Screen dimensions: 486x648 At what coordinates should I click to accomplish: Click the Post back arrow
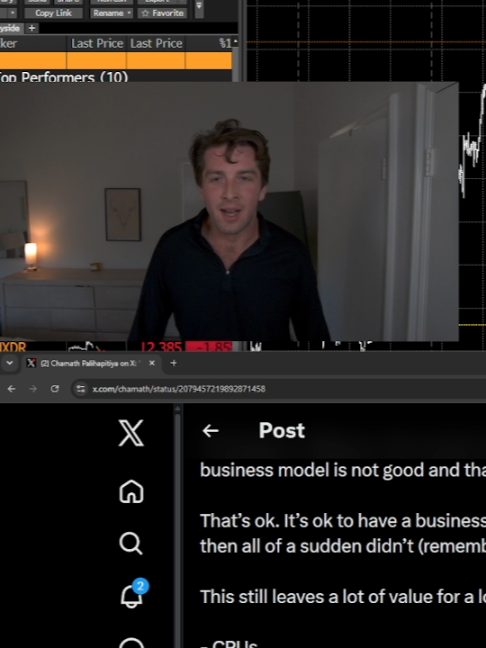click(210, 431)
